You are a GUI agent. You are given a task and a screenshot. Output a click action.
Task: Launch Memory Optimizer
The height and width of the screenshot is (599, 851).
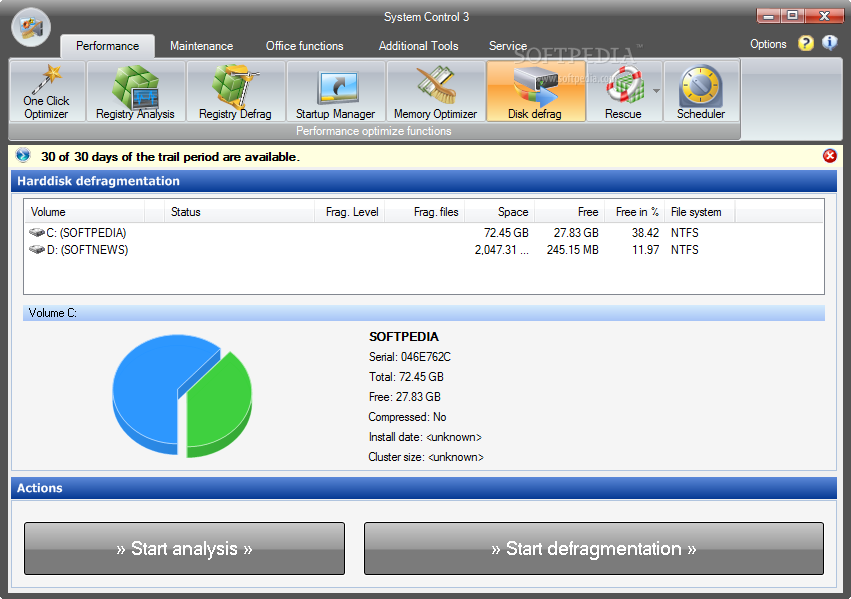435,91
